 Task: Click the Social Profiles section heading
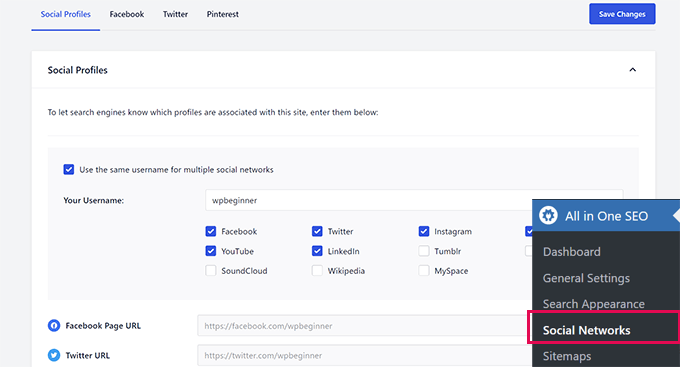click(78, 70)
